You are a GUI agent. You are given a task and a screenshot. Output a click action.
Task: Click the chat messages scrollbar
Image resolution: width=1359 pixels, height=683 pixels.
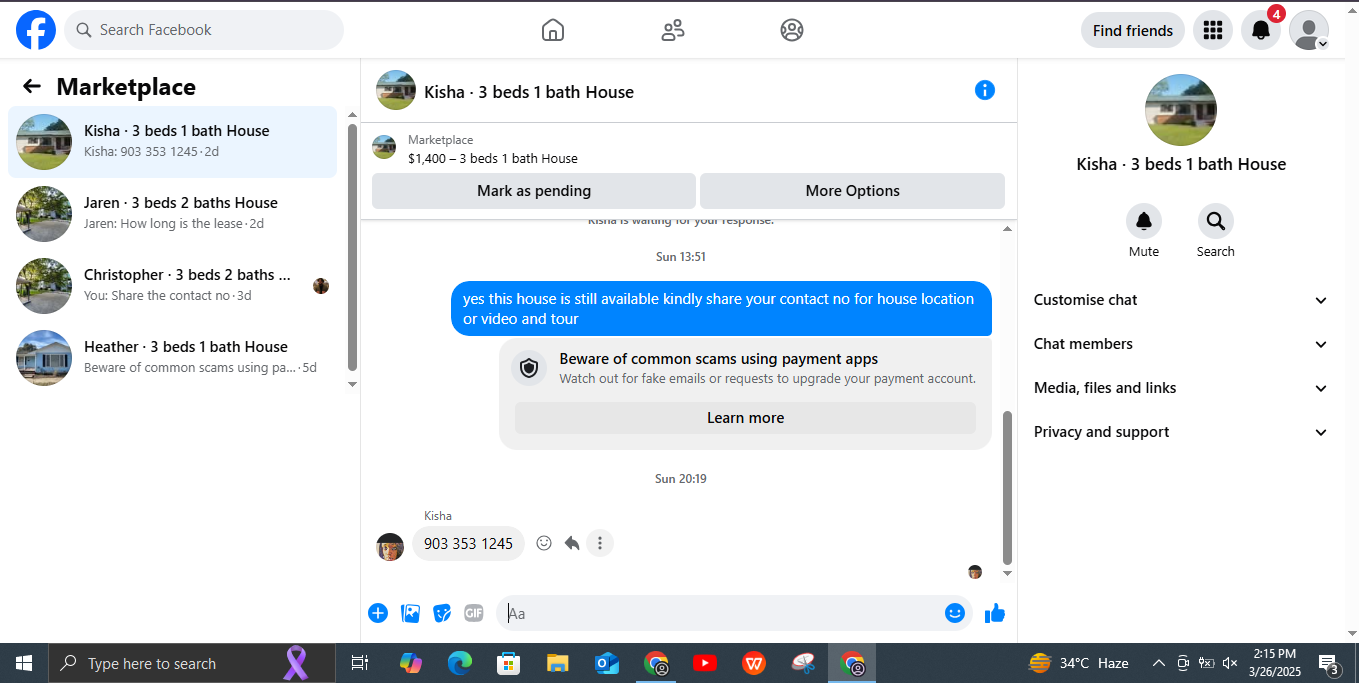pos(1007,488)
